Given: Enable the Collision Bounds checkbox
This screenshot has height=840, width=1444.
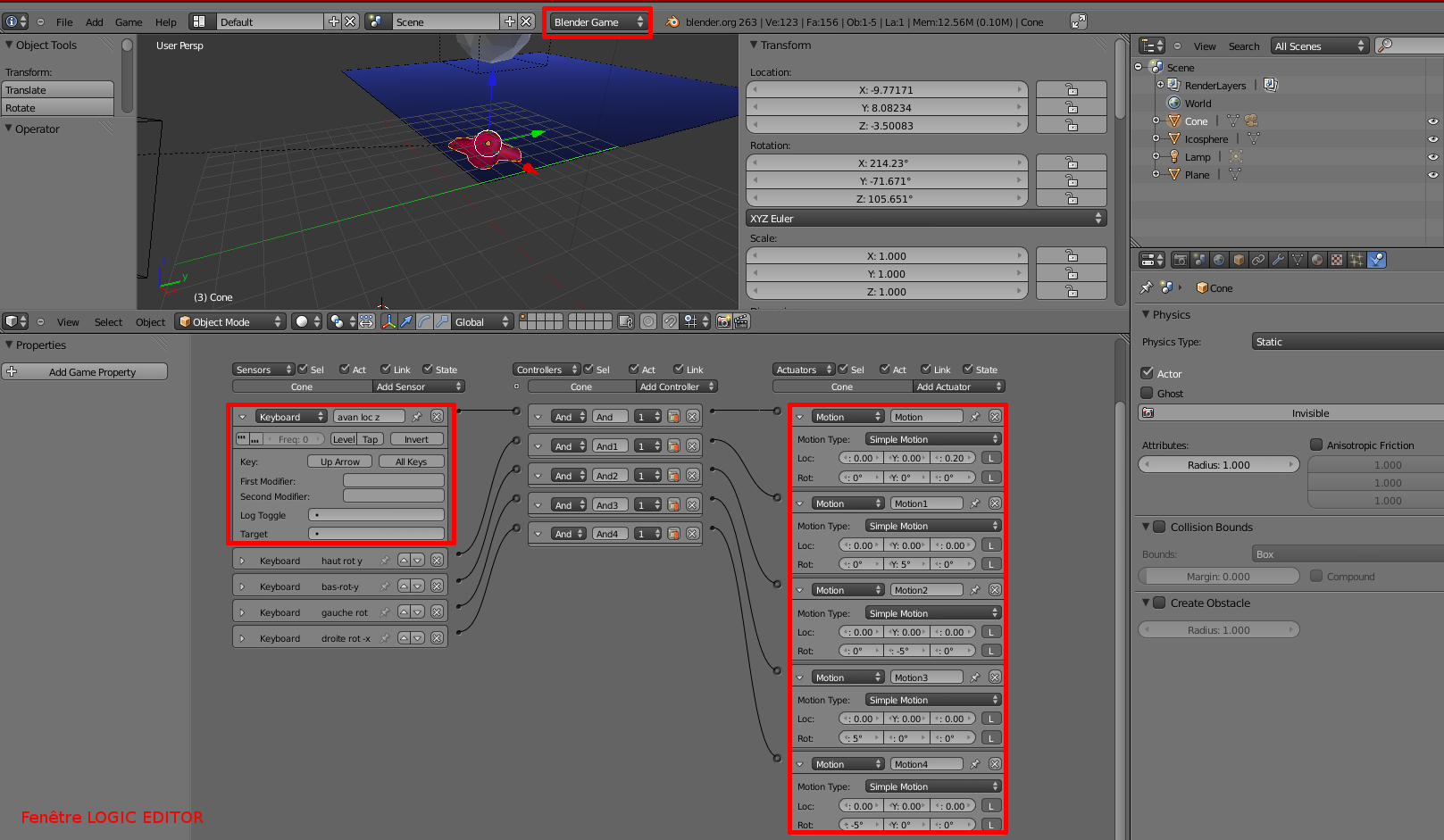Looking at the screenshot, I should pos(1159,527).
